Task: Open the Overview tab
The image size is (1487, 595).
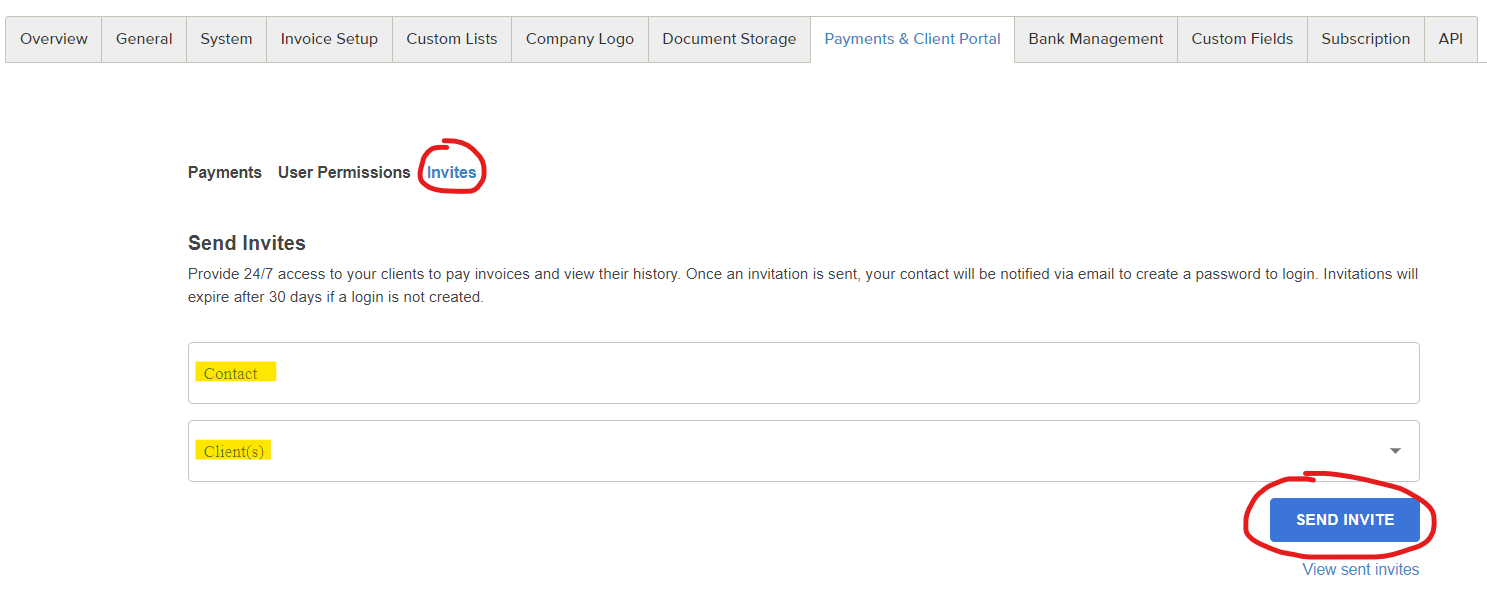Action: tap(54, 39)
